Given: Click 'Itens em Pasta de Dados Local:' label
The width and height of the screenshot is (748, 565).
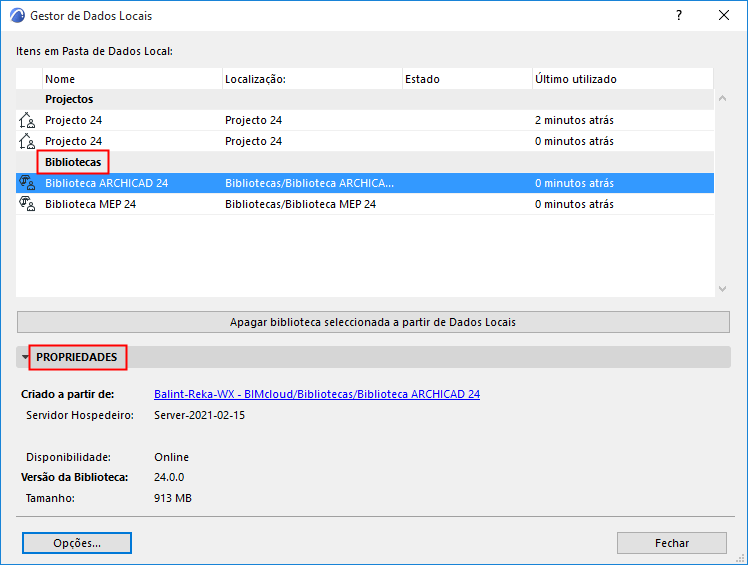Looking at the screenshot, I should (x=94, y=51).
